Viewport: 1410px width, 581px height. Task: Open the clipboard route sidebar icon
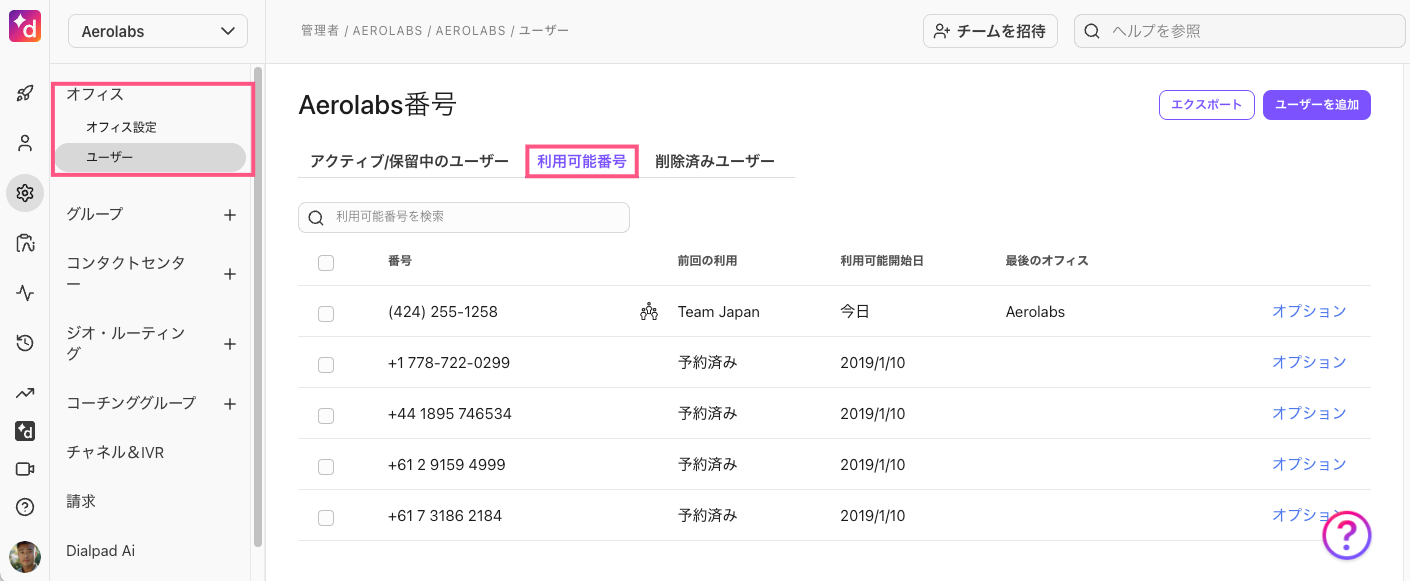pos(25,243)
